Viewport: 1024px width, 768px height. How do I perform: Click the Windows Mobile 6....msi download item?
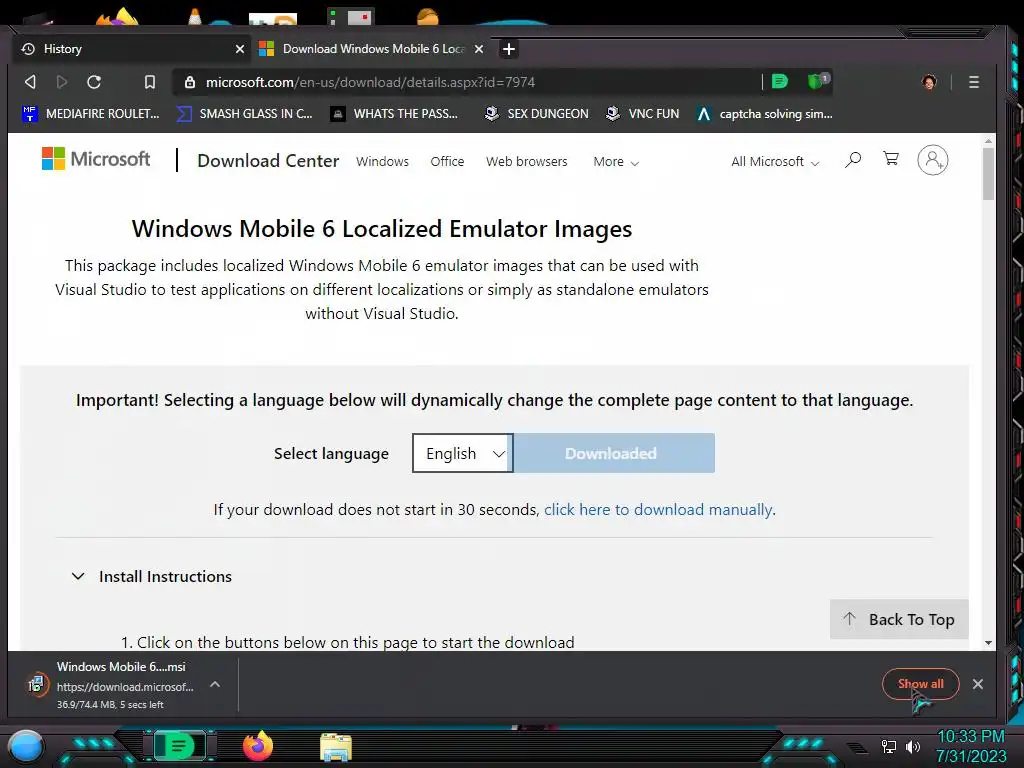[x=124, y=684]
